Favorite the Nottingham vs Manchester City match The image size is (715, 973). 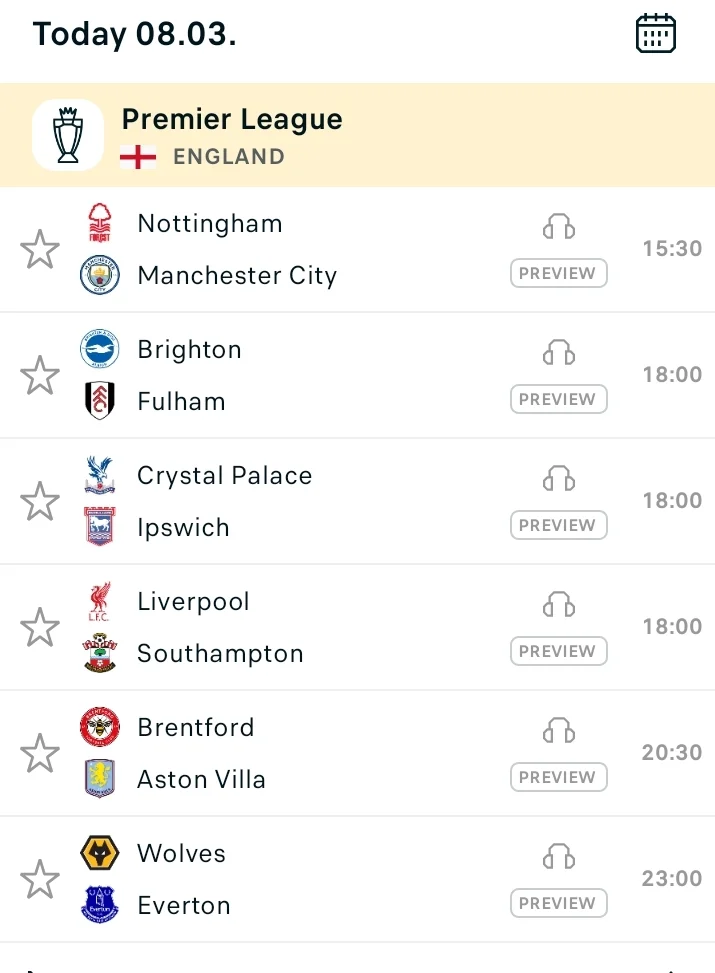click(40, 249)
